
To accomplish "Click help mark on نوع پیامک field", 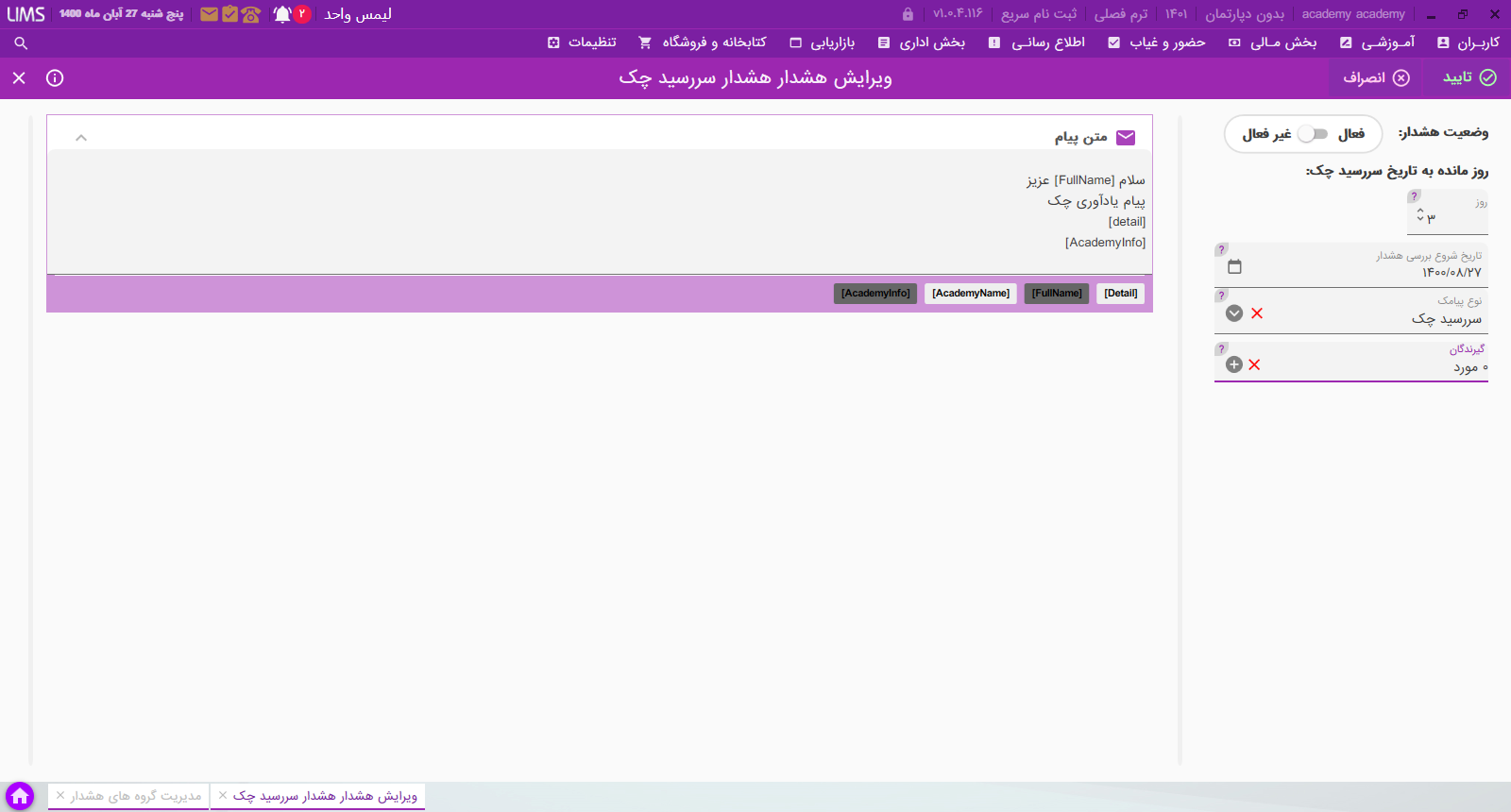I will pyautogui.click(x=1221, y=296).
